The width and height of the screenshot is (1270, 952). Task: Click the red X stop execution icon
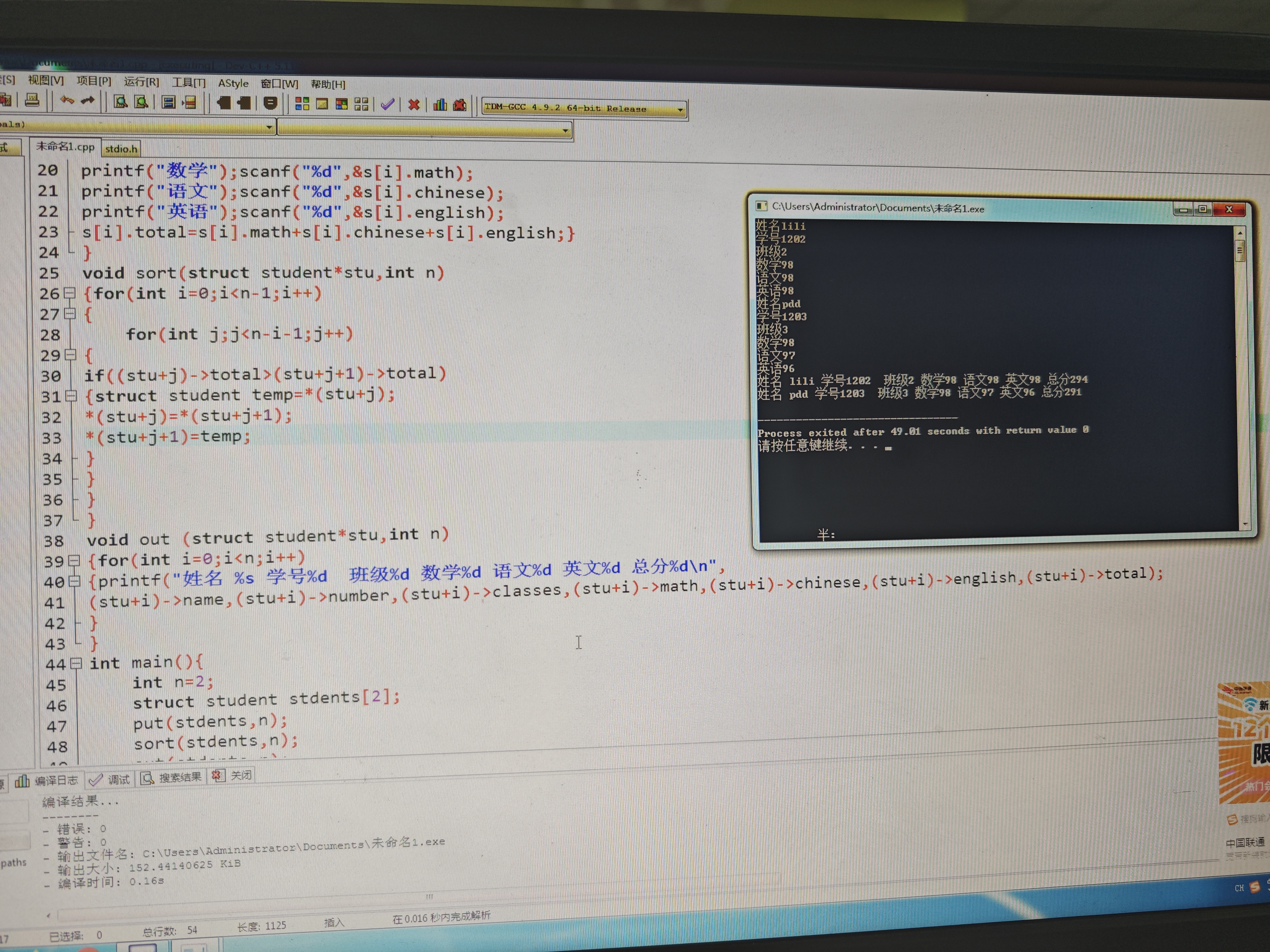414,105
